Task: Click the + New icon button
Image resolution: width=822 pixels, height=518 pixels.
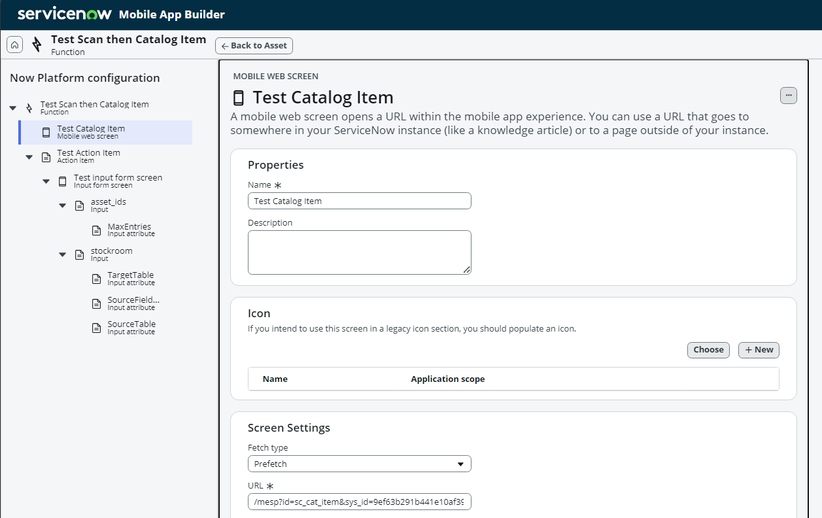Action: point(759,350)
